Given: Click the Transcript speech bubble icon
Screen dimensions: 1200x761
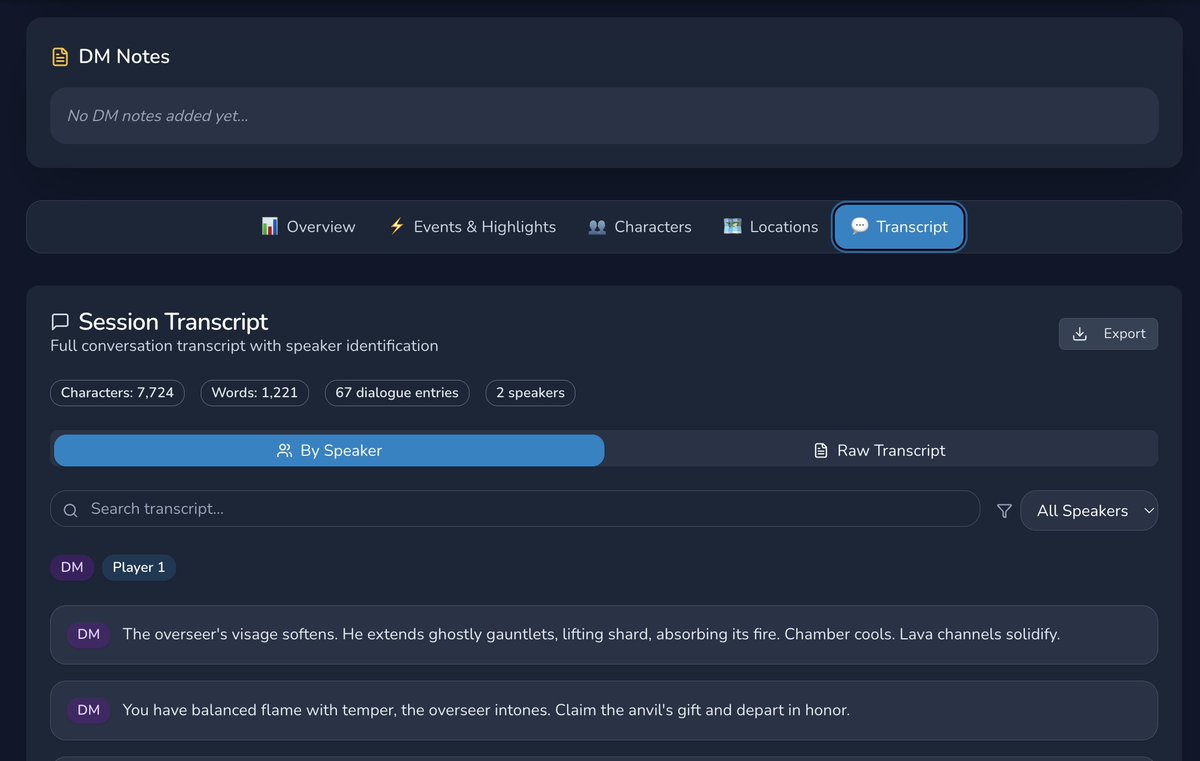Looking at the screenshot, I should click(x=860, y=226).
